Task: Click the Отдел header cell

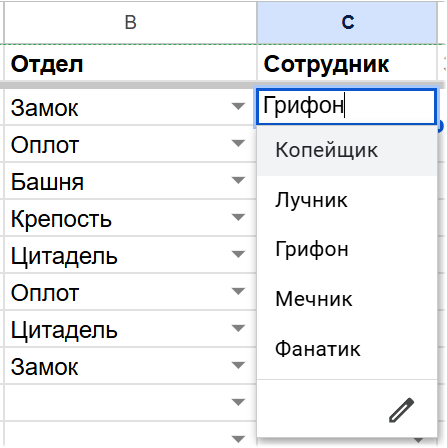Action: (130, 63)
